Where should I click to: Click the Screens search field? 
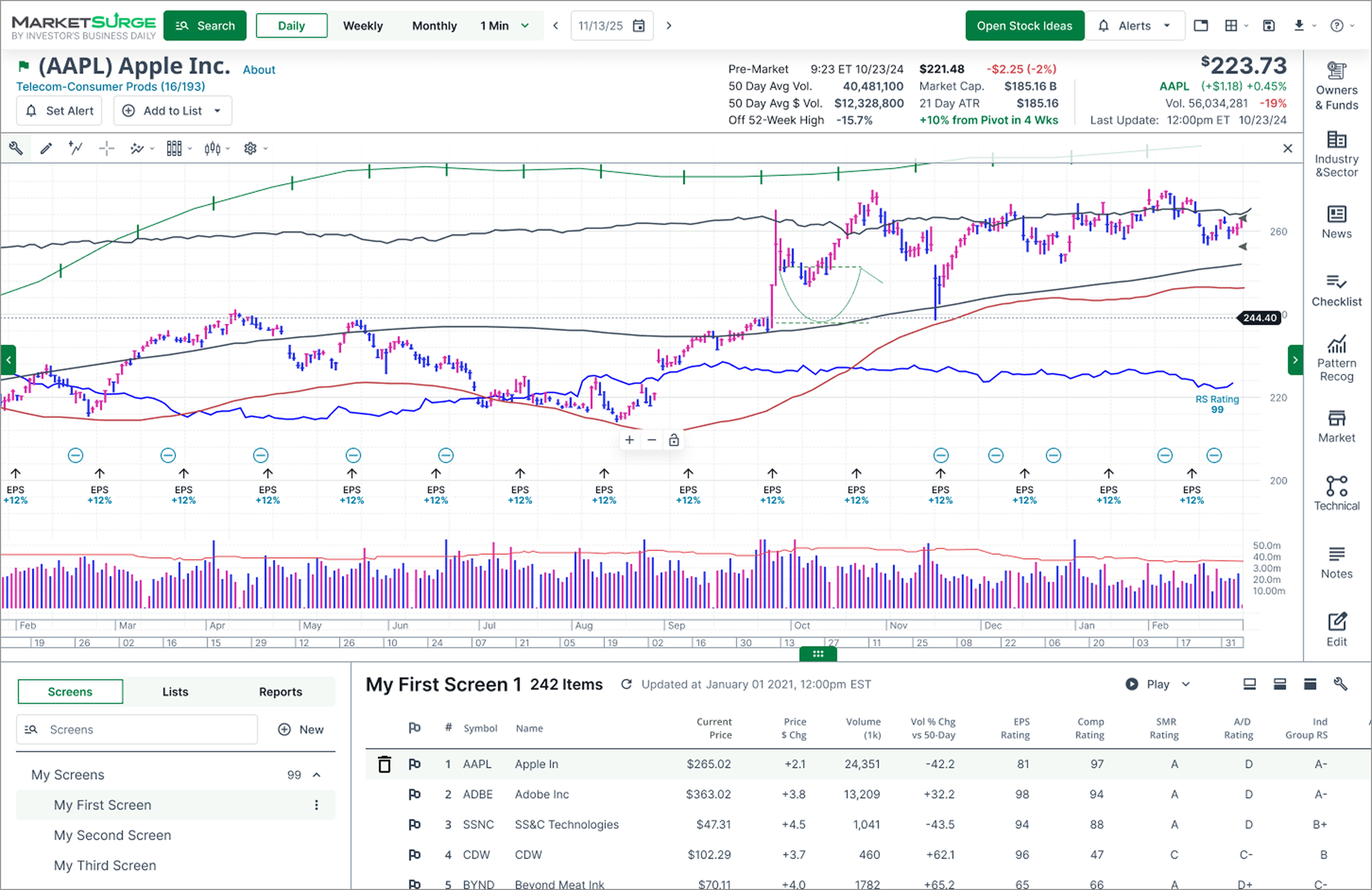click(x=137, y=730)
